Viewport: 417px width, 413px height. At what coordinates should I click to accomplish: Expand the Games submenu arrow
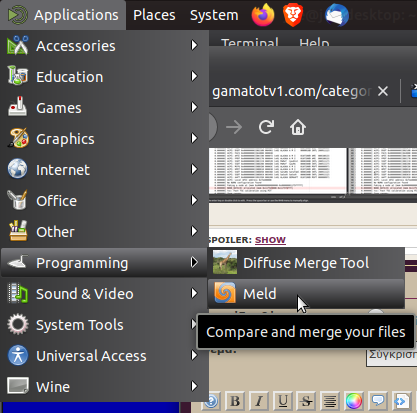[x=194, y=107]
